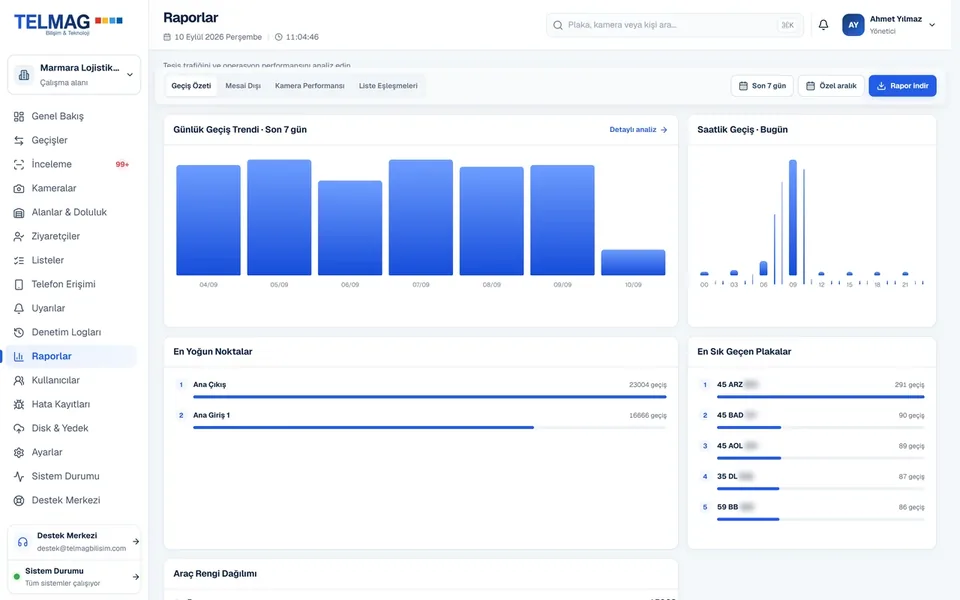Open Son 7 gün date range selector

762,86
